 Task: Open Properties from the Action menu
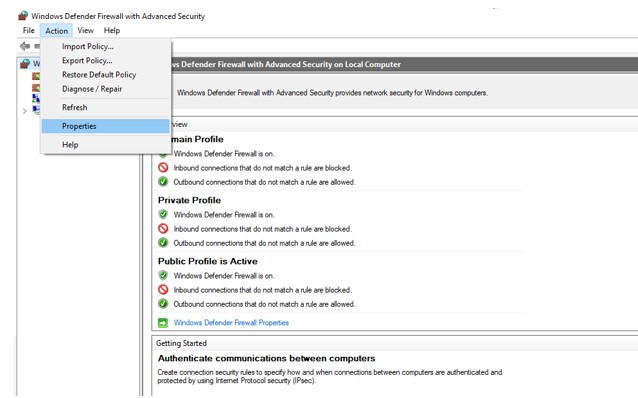tap(105, 126)
